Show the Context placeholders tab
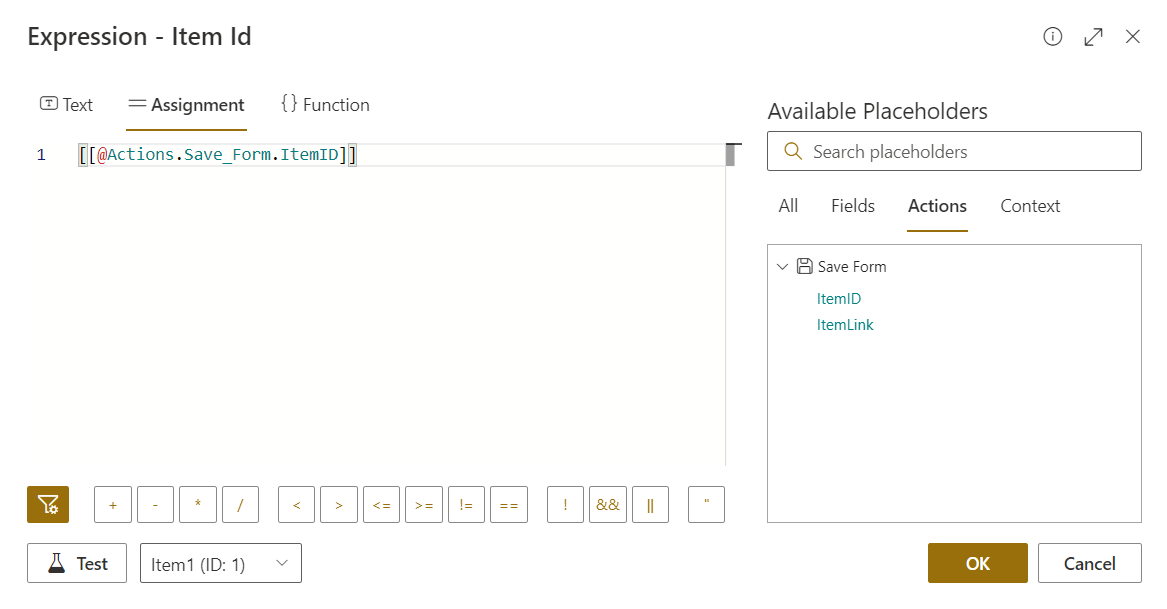1167x609 pixels. coord(1030,206)
